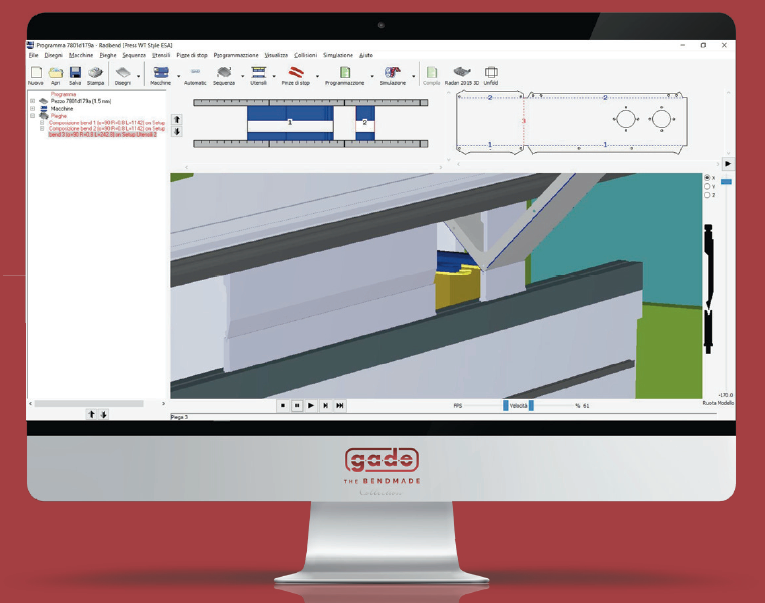Select the Y axis radio button
Viewport: 765px width, 603px height.
708,186
